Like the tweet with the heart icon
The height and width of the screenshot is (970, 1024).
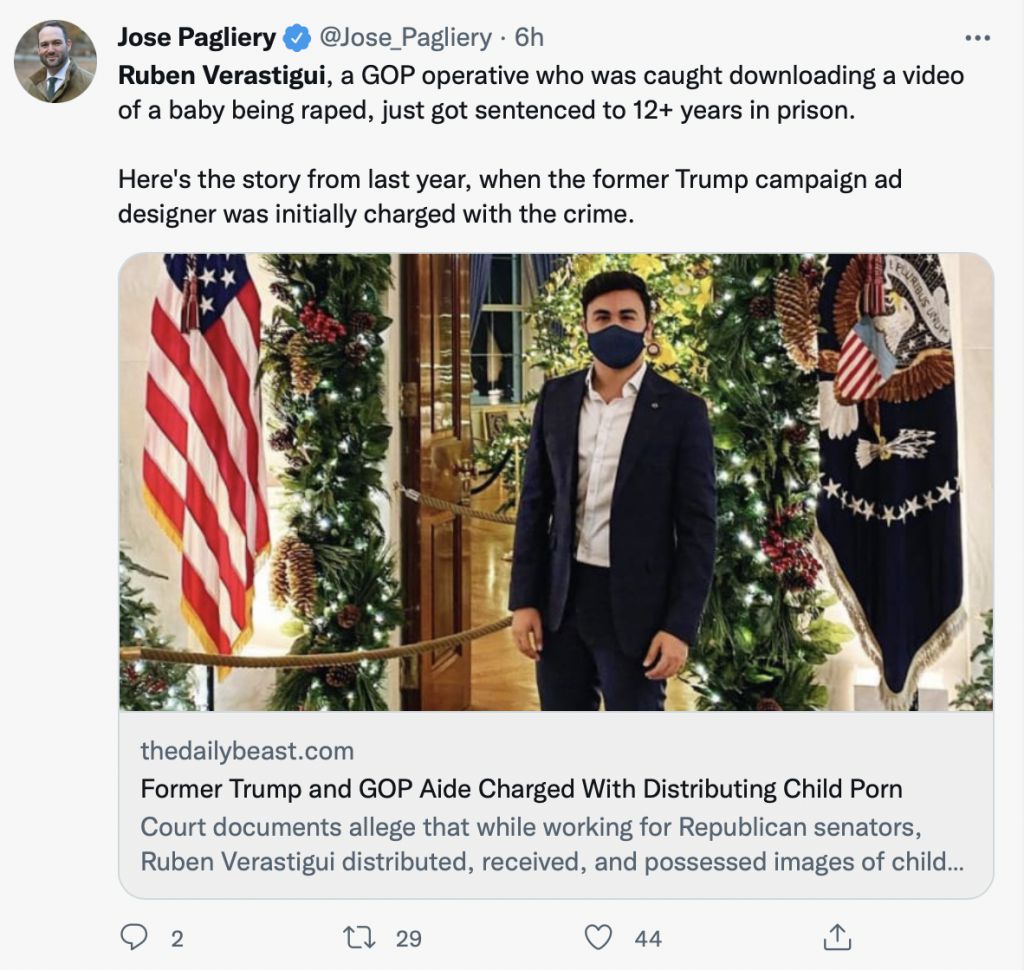(598, 937)
